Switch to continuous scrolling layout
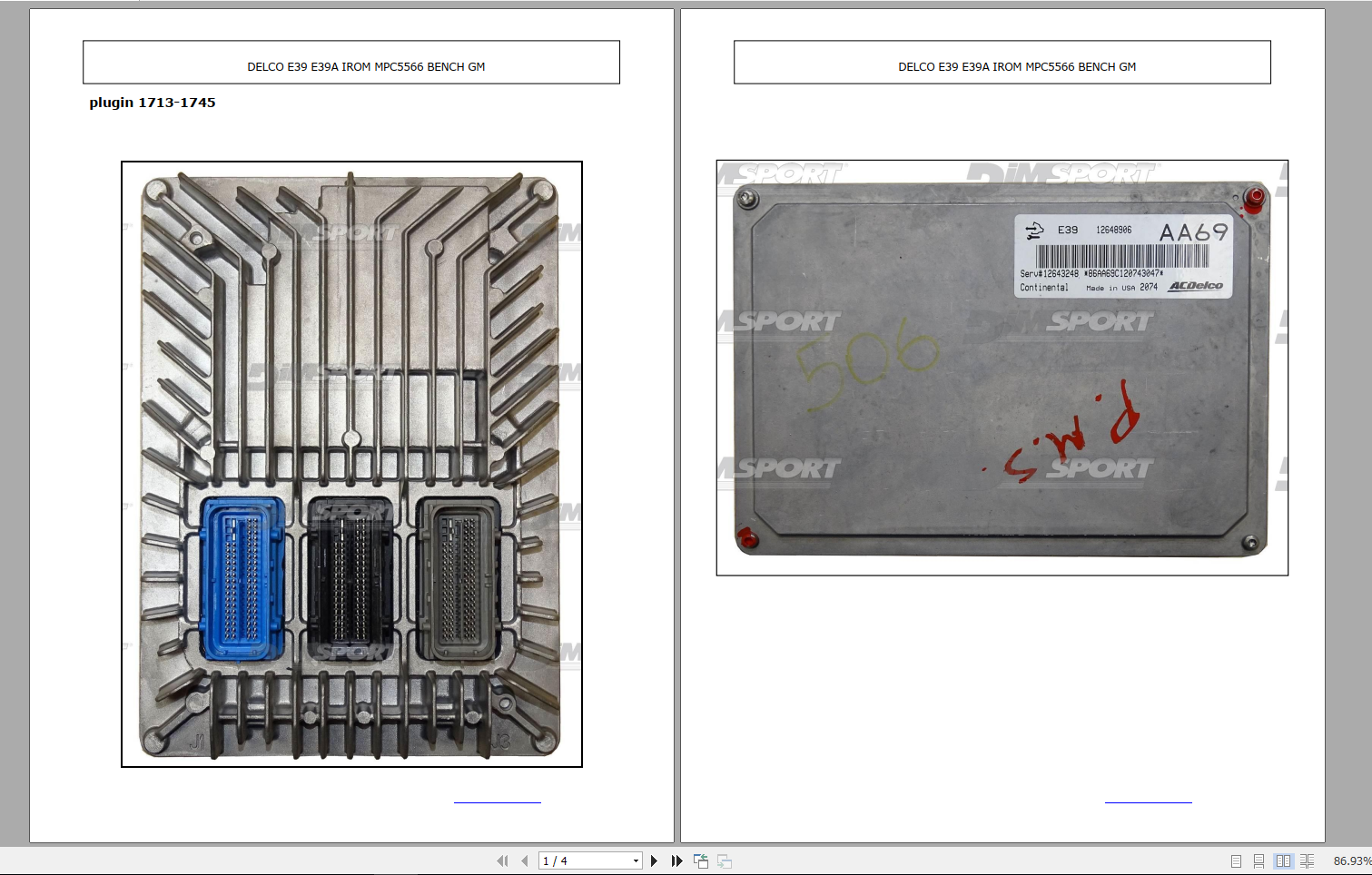 click(x=1258, y=860)
